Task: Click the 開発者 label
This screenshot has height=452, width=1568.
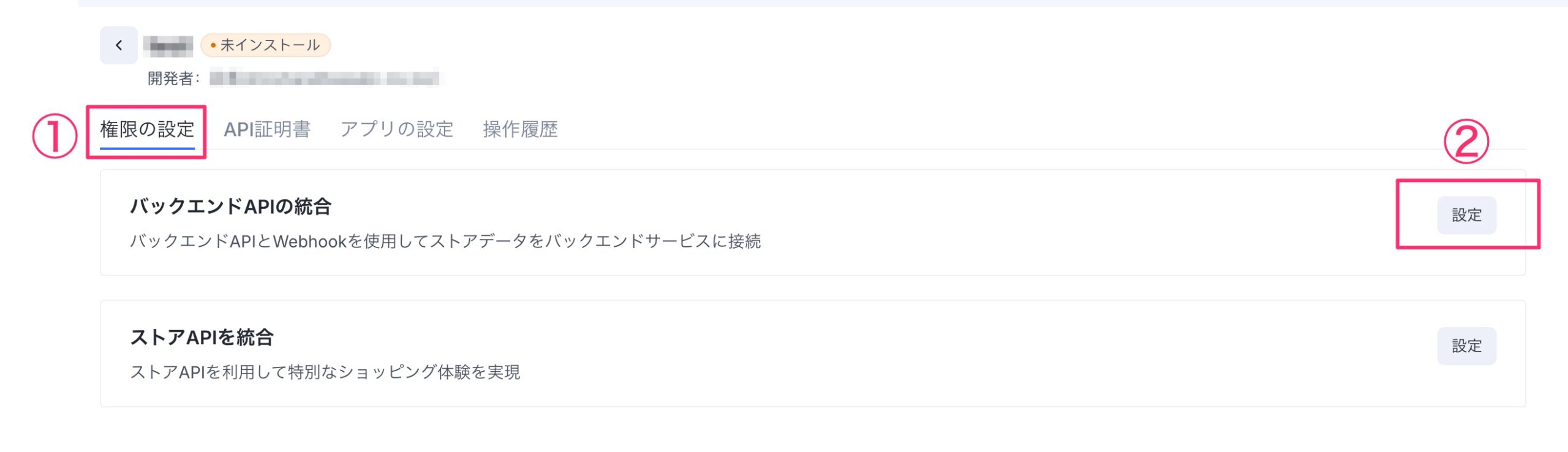Action: pyautogui.click(x=173, y=78)
